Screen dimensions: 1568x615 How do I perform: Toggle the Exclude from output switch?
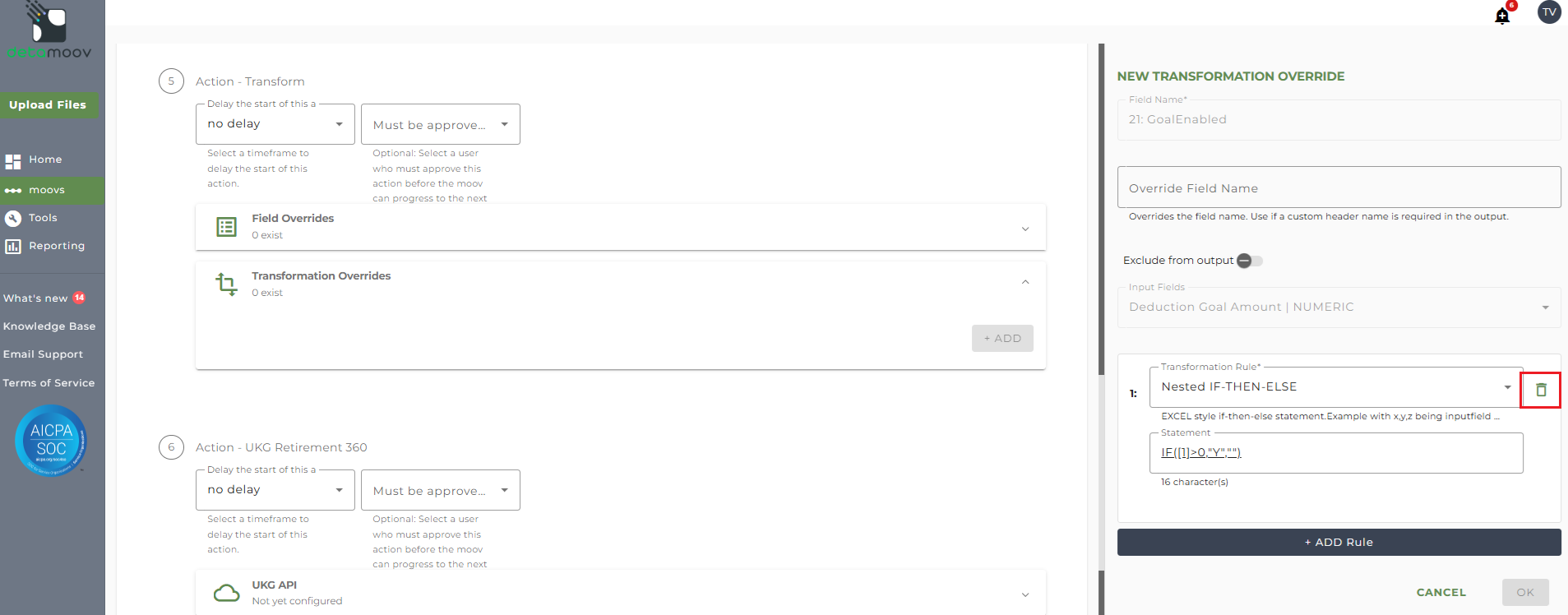[x=1250, y=261]
